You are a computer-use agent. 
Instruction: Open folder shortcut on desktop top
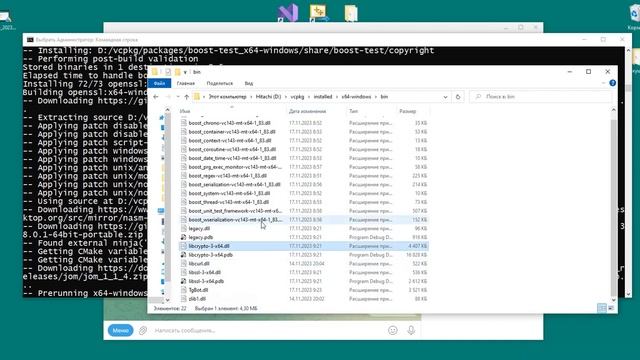point(351,13)
